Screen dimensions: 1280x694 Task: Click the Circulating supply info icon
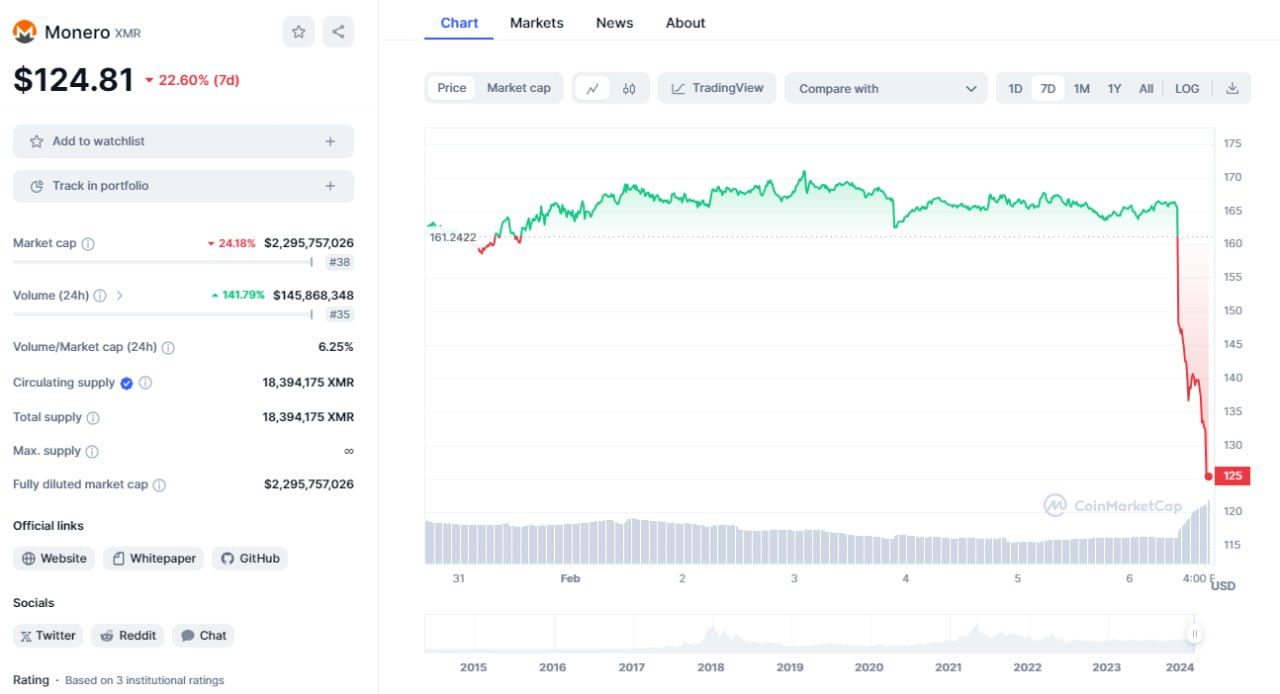145,383
